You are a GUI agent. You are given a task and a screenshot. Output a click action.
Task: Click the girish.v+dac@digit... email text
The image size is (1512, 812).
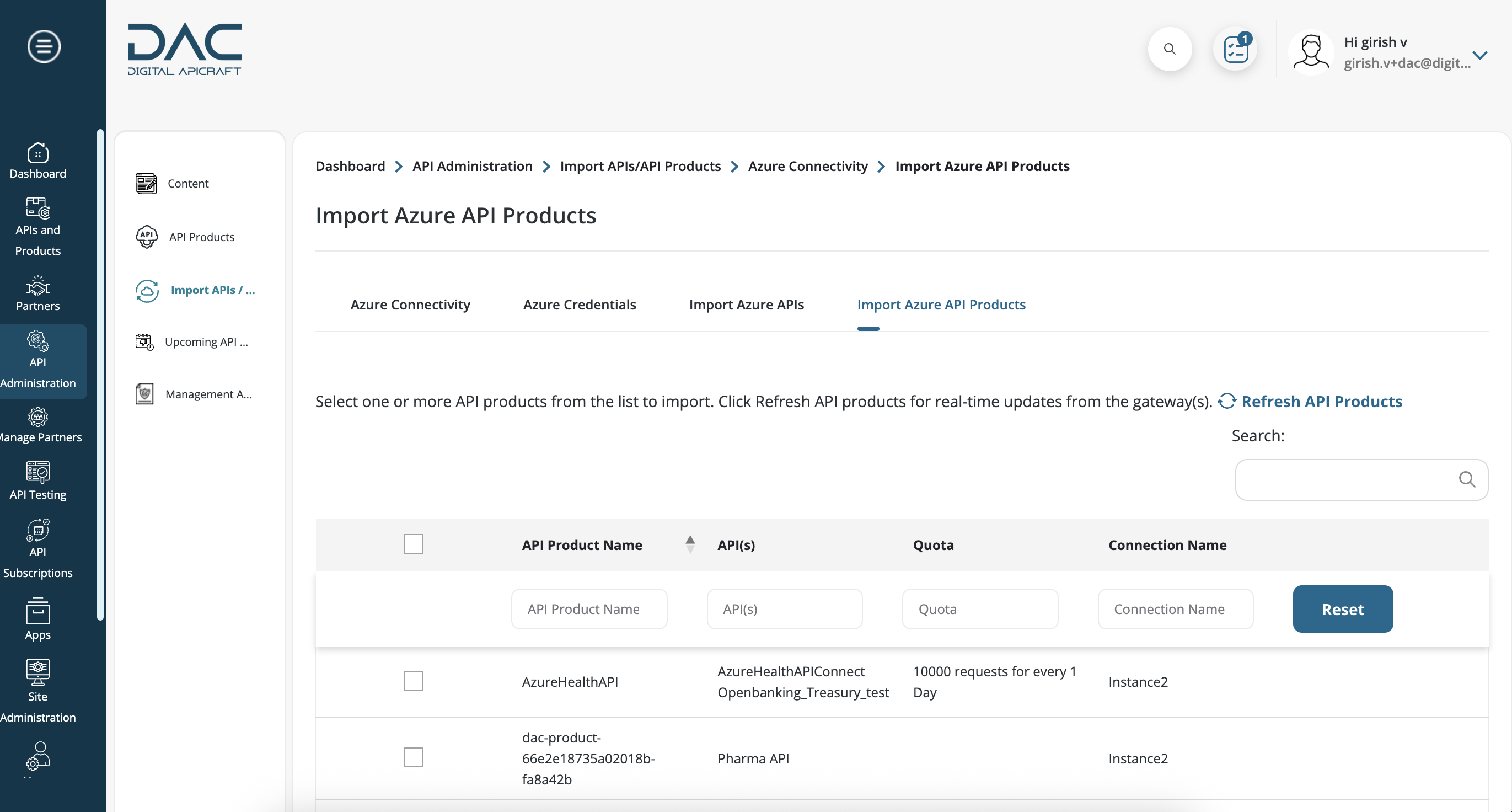coord(1407,63)
